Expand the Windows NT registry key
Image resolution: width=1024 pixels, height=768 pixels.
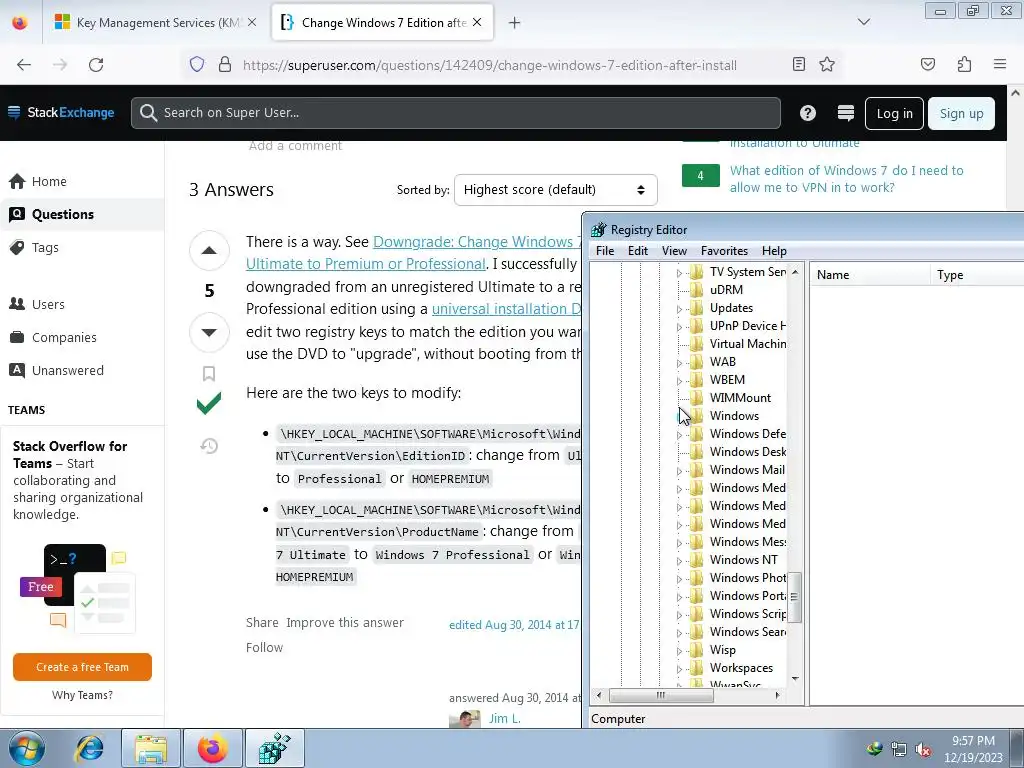[x=679, y=560]
